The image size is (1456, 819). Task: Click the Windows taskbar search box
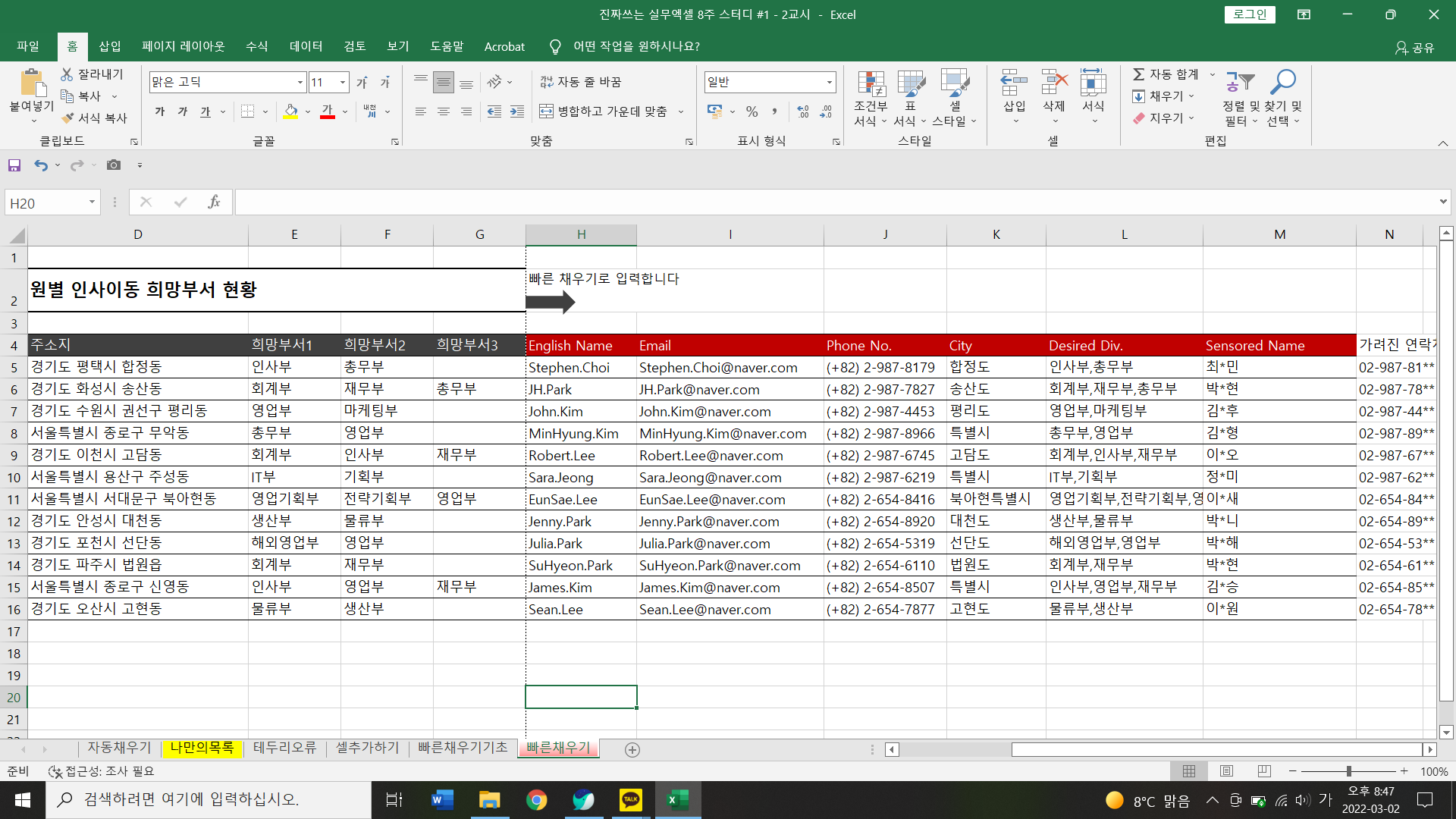209,799
